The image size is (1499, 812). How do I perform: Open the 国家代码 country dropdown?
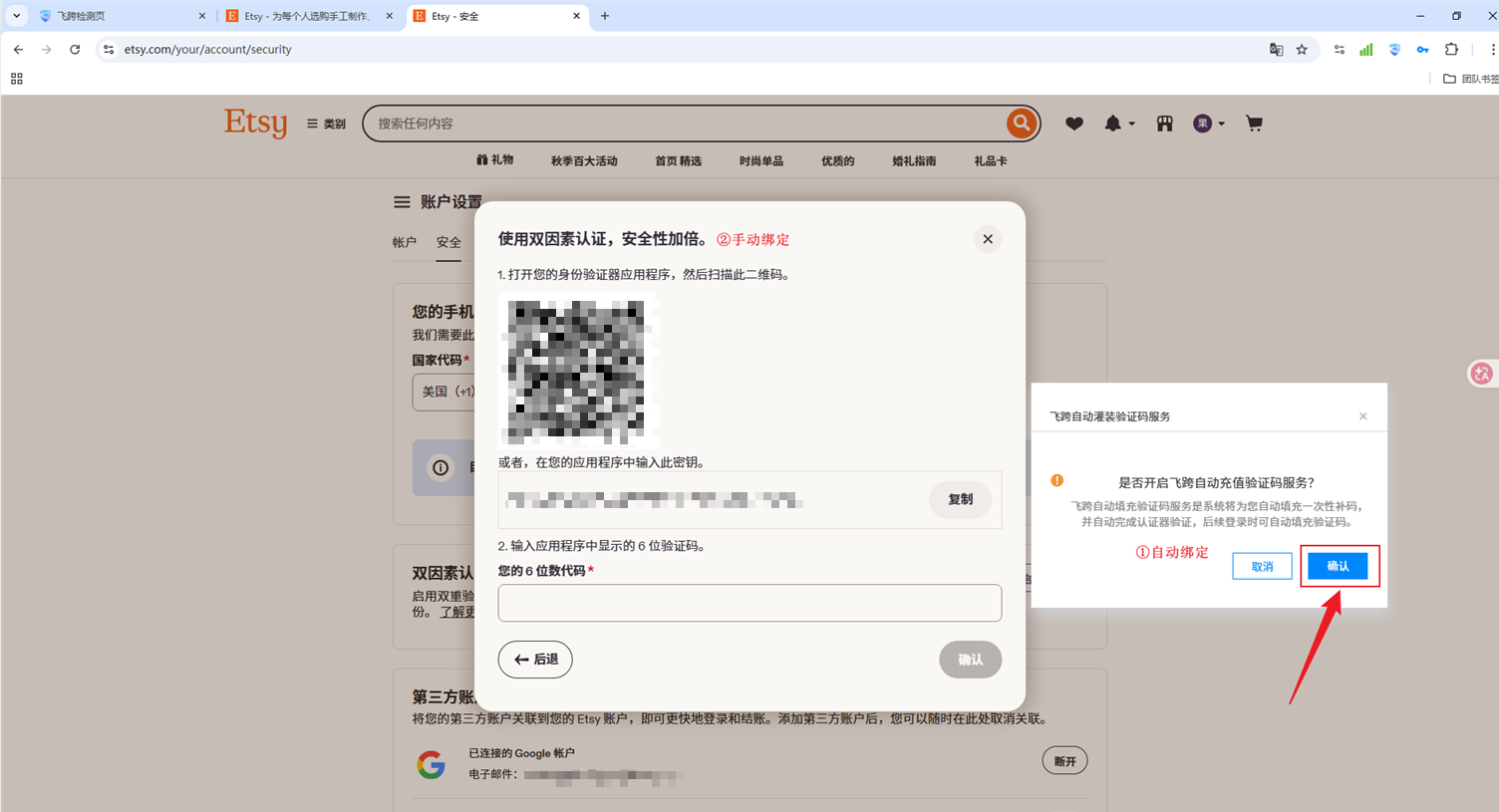pyautogui.click(x=444, y=392)
